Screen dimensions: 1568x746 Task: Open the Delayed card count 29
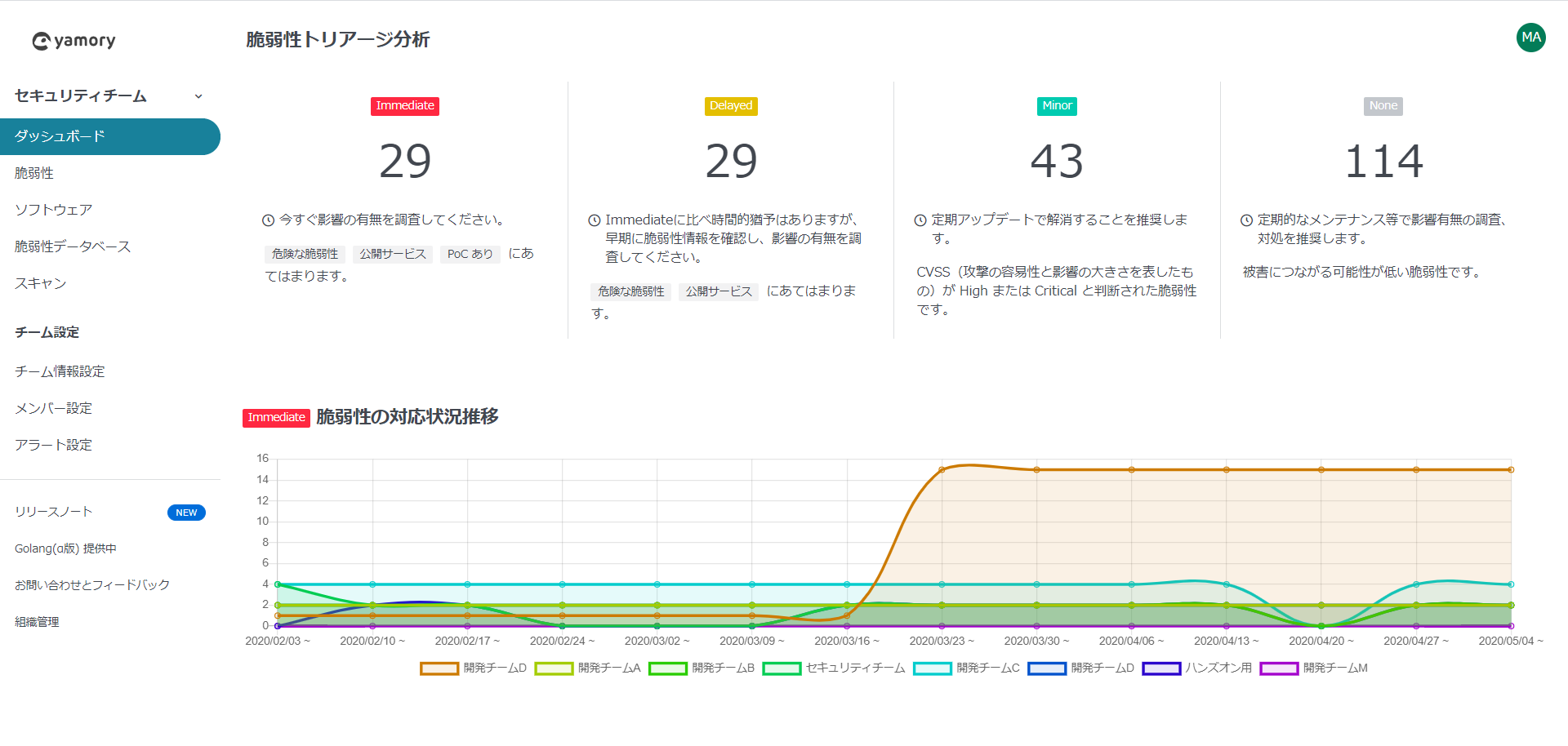tap(731, 161)
